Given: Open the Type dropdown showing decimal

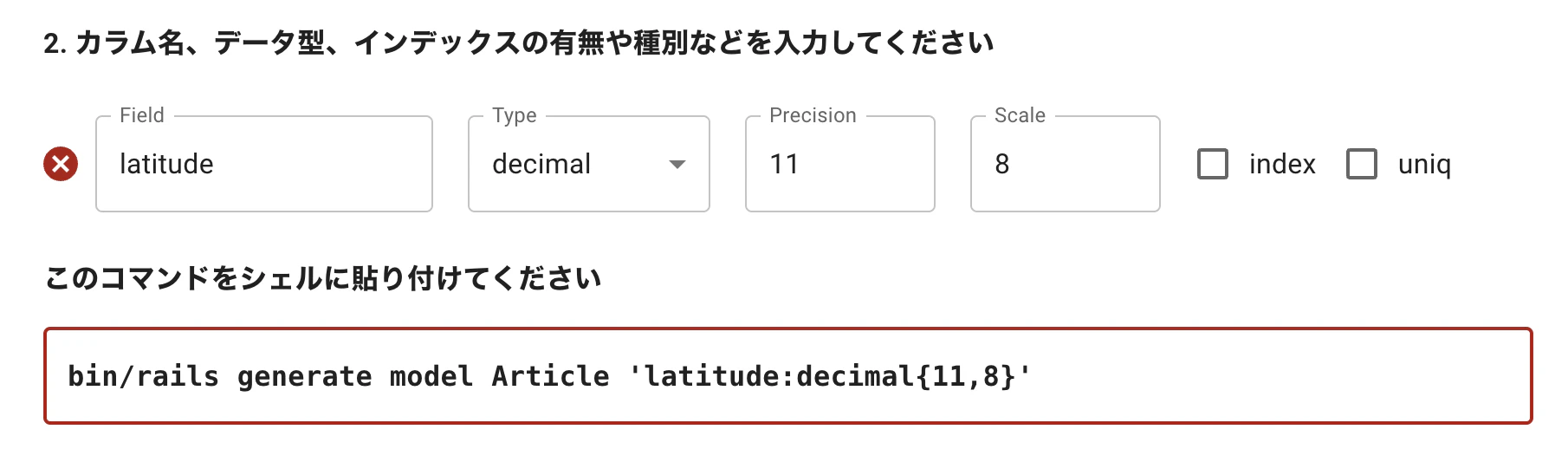Looking at the screenshot, I should [x=589, y=164].
